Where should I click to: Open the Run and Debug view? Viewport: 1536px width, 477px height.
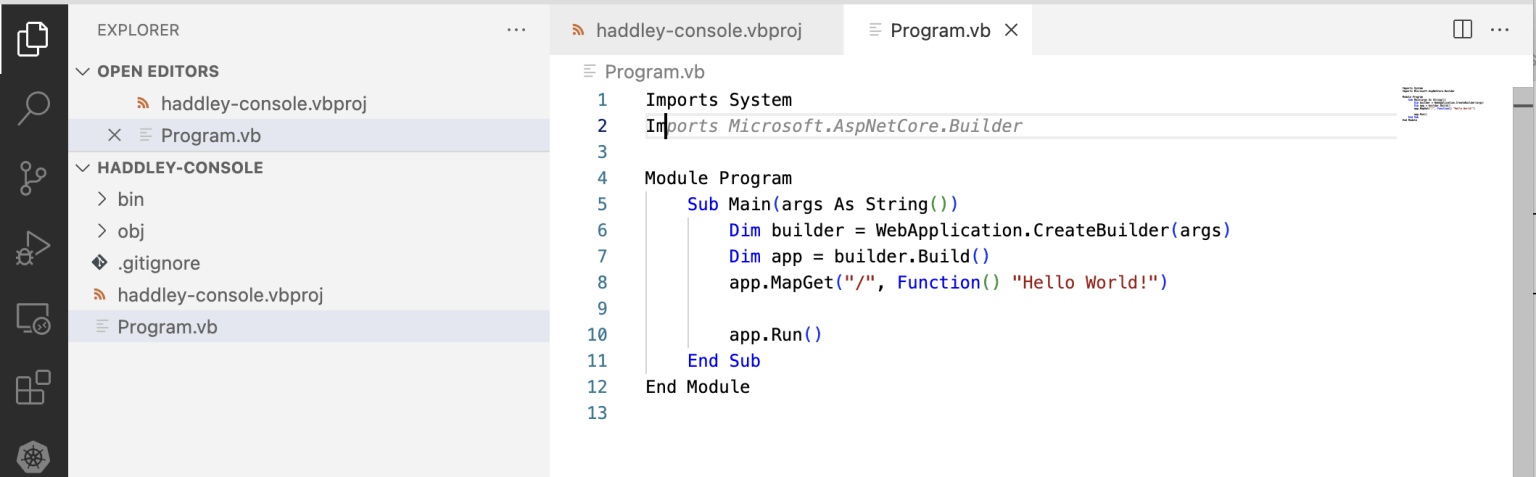[33, 248]
